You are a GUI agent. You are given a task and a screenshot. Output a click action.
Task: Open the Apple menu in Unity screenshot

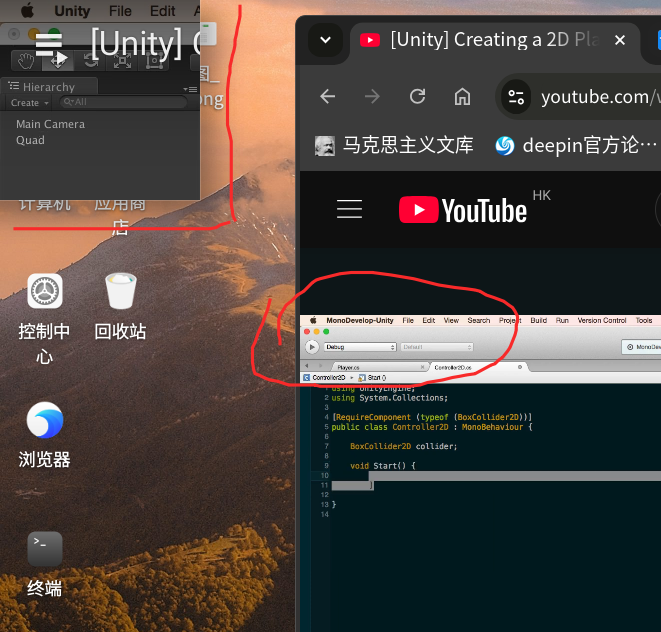pyautogui.click(x=27, y=11)
